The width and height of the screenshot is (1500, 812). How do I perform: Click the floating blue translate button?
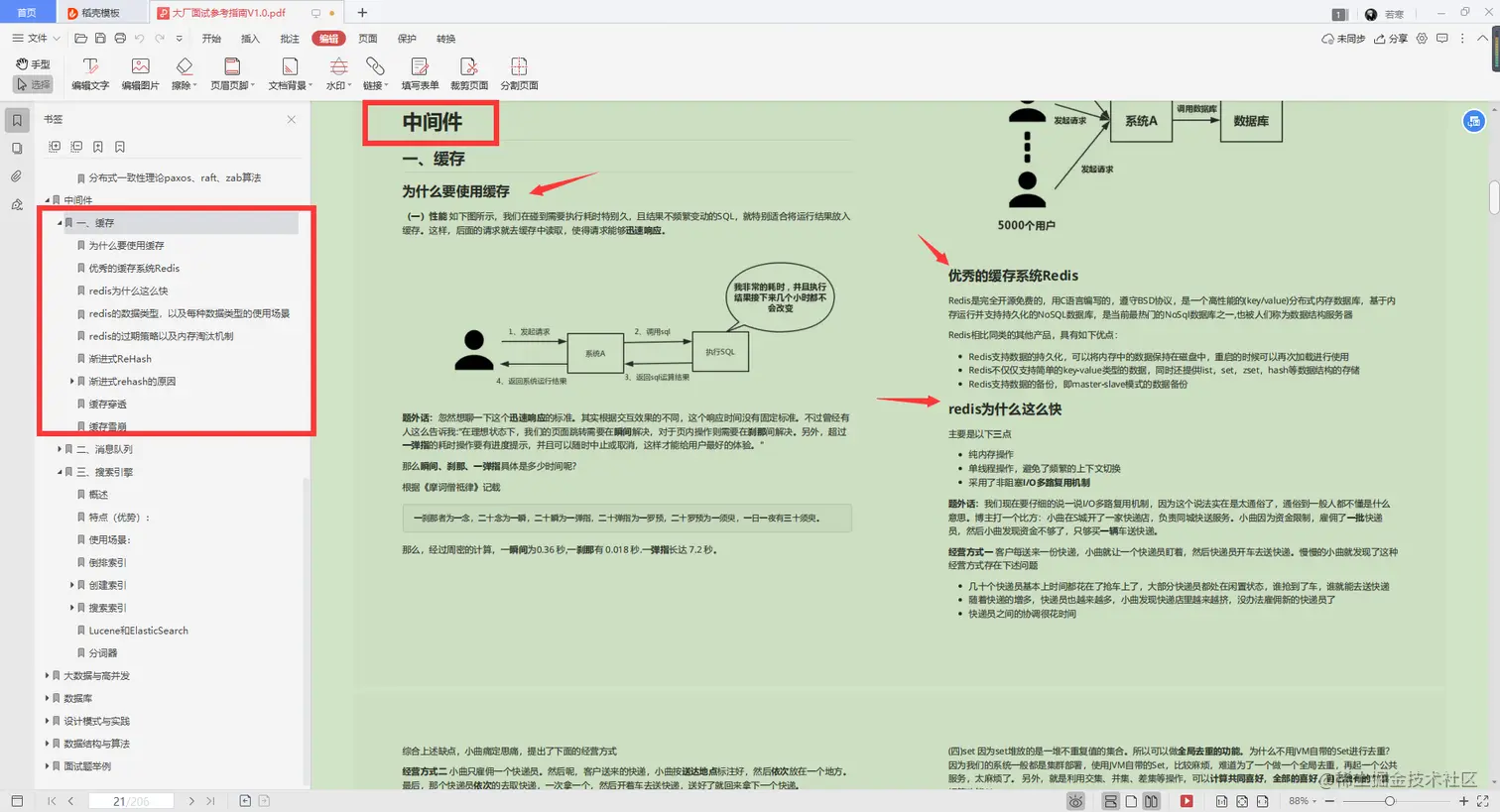(1473, 121)
